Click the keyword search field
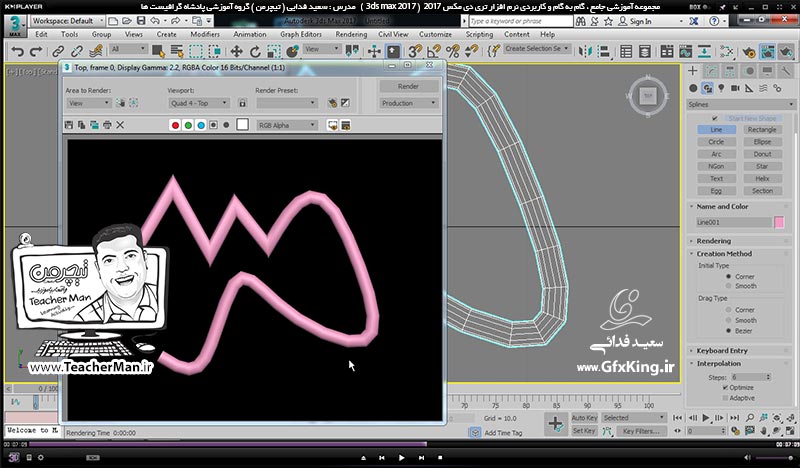Viewport: 800px width, 468px height. (520, 21)
